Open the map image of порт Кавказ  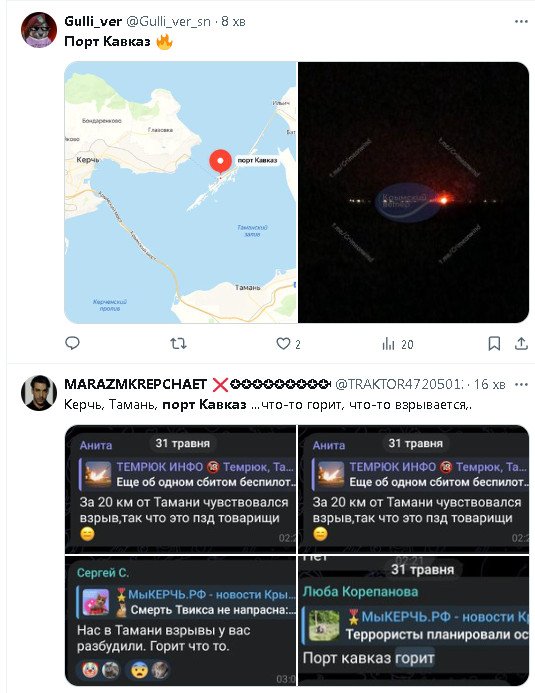(180, 192)
